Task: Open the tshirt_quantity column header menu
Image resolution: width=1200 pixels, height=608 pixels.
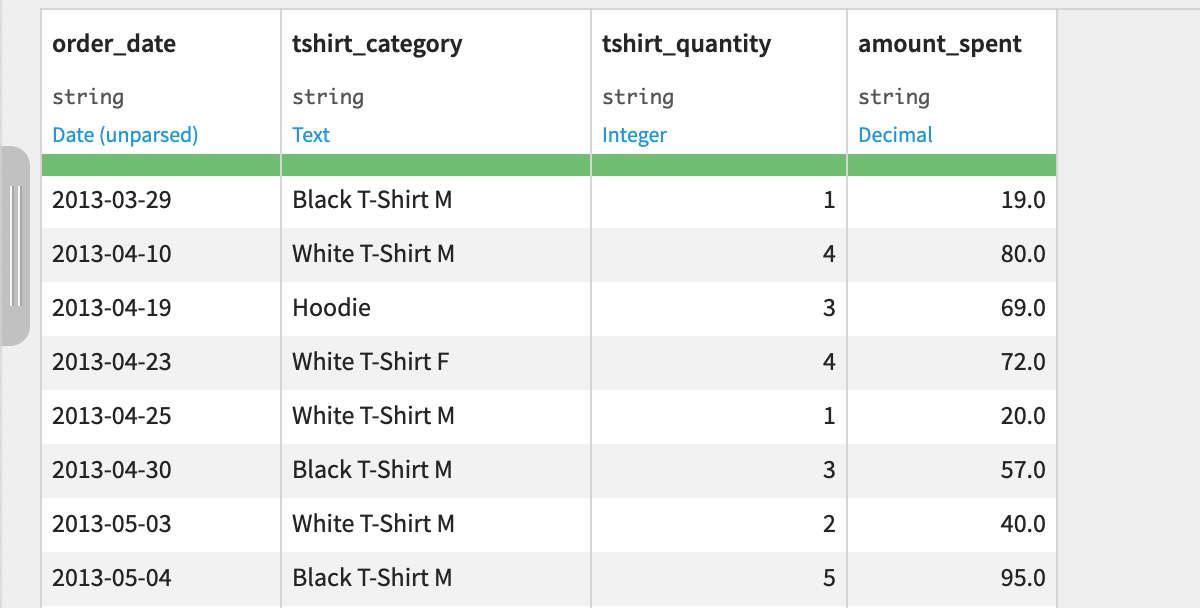Action: click(686, 44)
